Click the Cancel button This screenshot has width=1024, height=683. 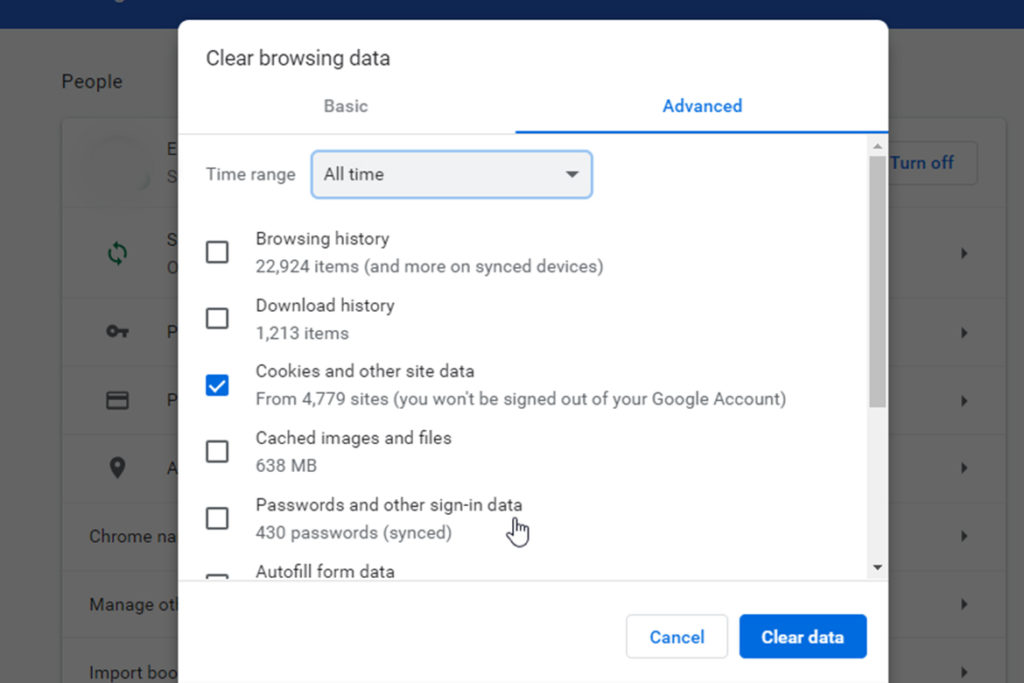[x=677, y=637]
